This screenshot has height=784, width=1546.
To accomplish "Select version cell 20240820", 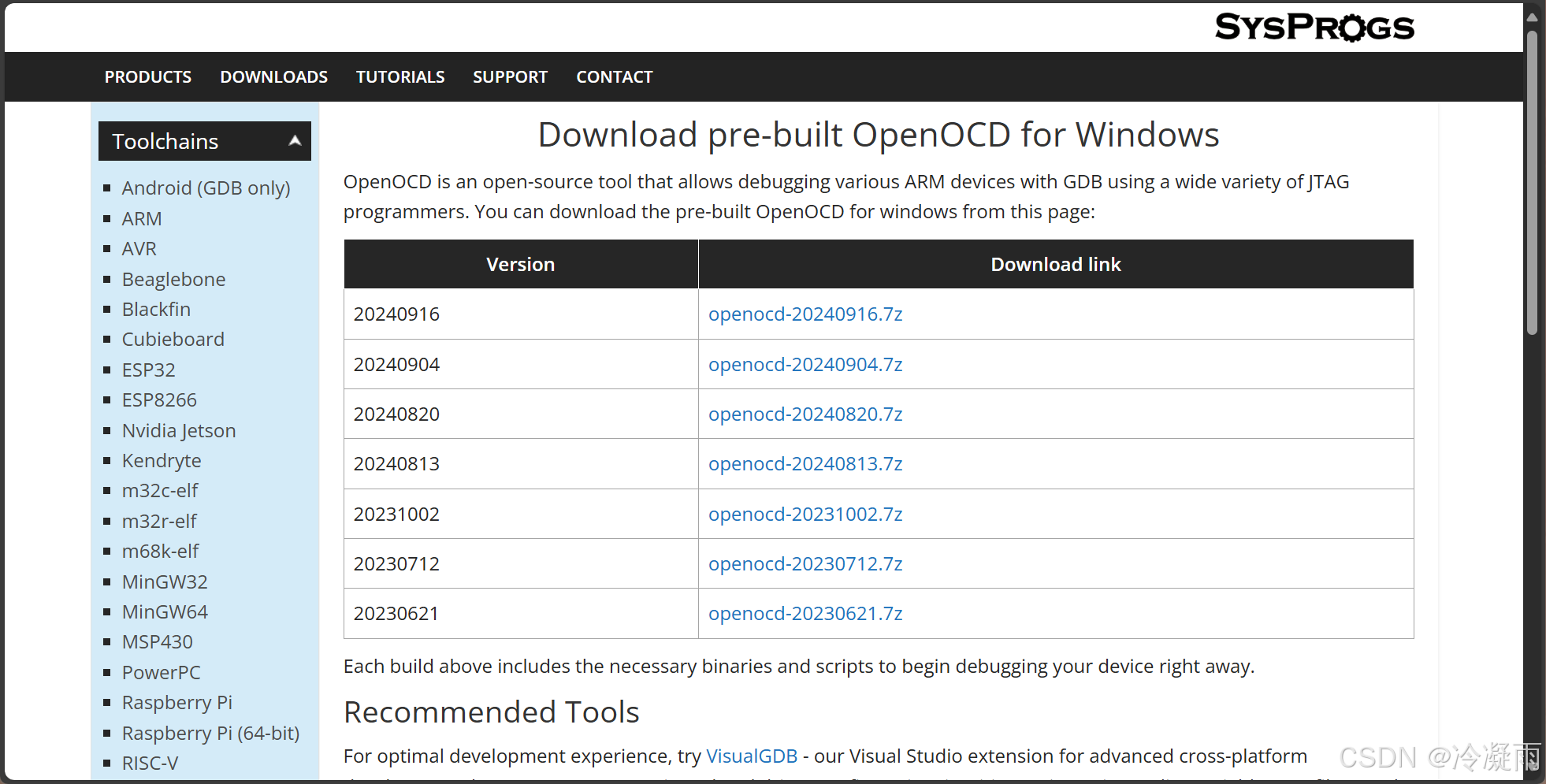I will 521,414.
